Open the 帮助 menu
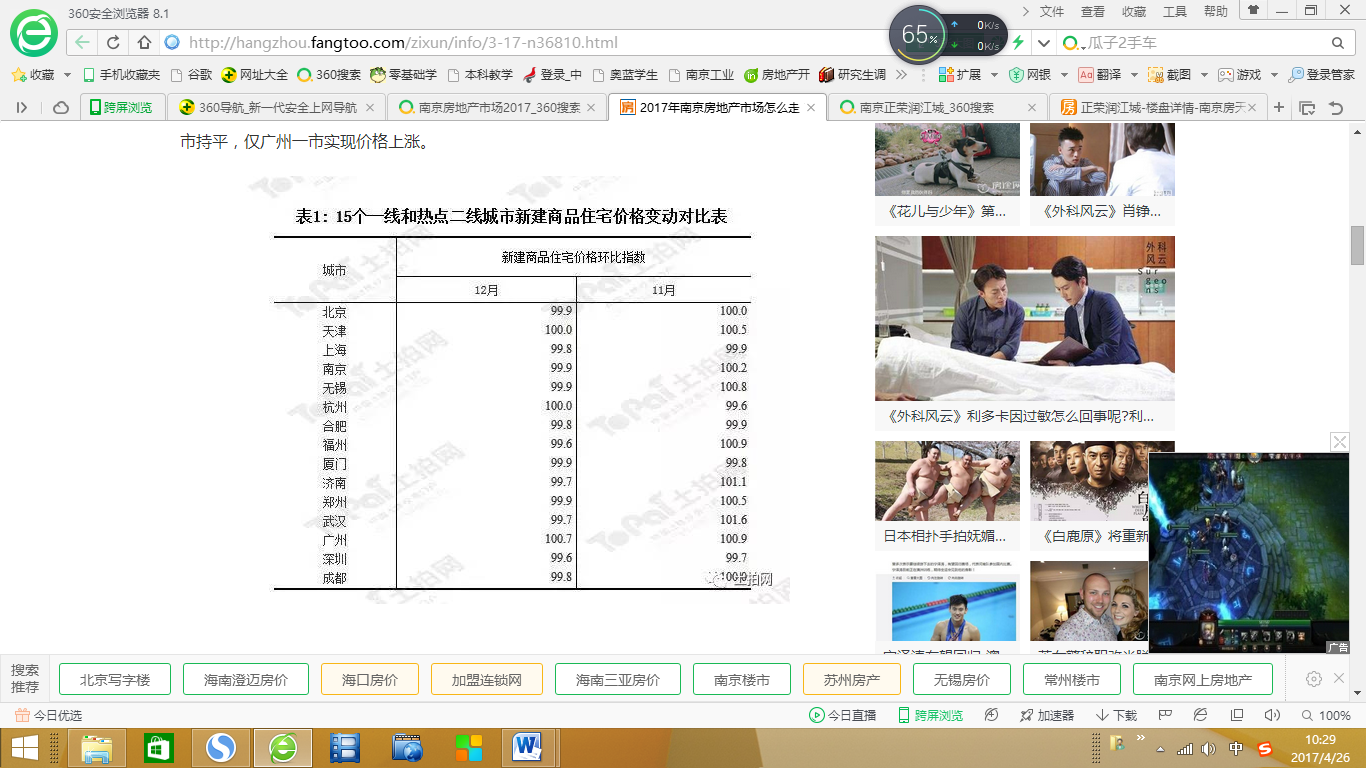This screenshot has height=768, width=1366. coord(1216,11)
